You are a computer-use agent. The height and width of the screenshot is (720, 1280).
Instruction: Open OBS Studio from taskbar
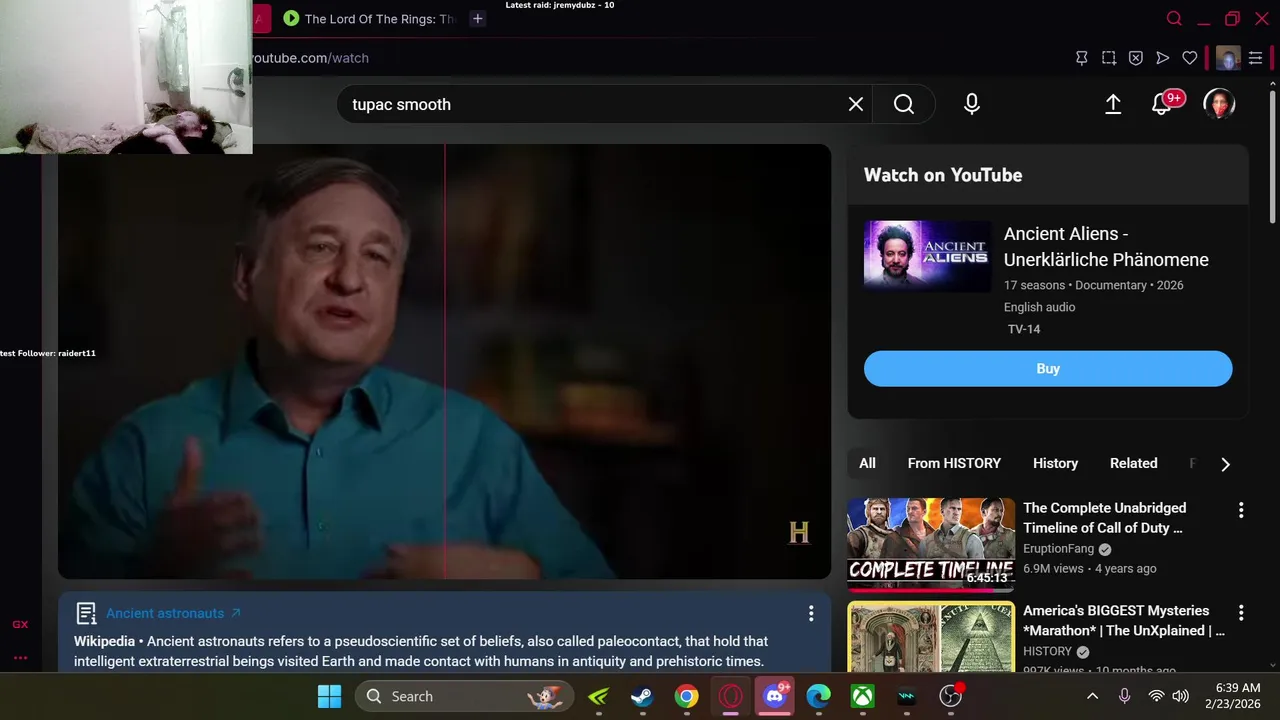951,696
